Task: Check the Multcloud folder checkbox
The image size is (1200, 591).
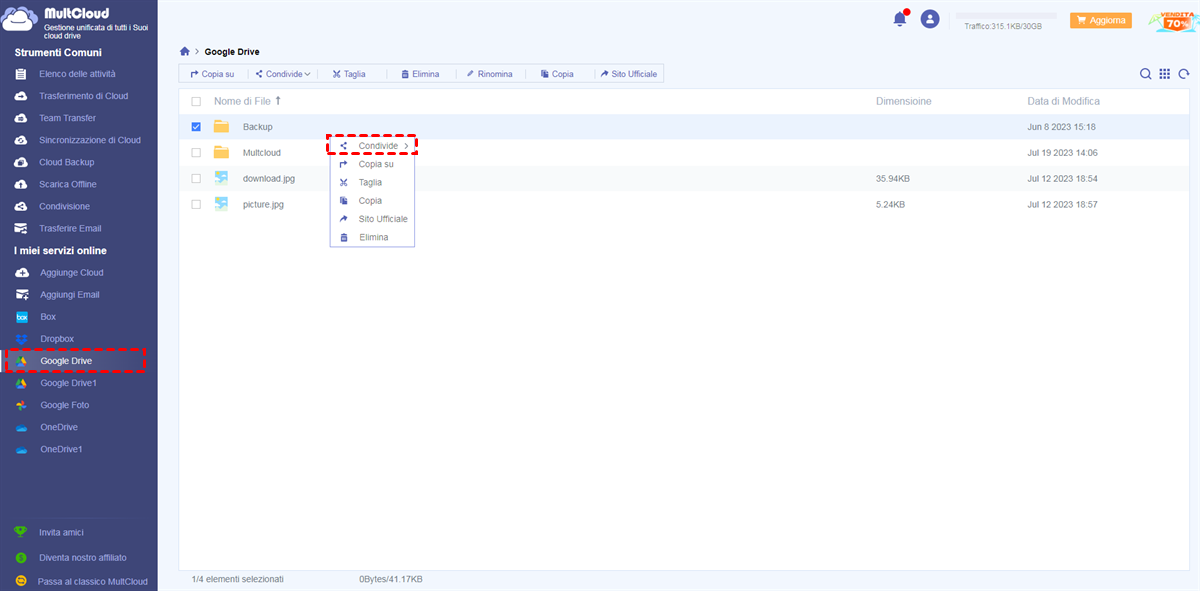Action: [x=196, y=153]
